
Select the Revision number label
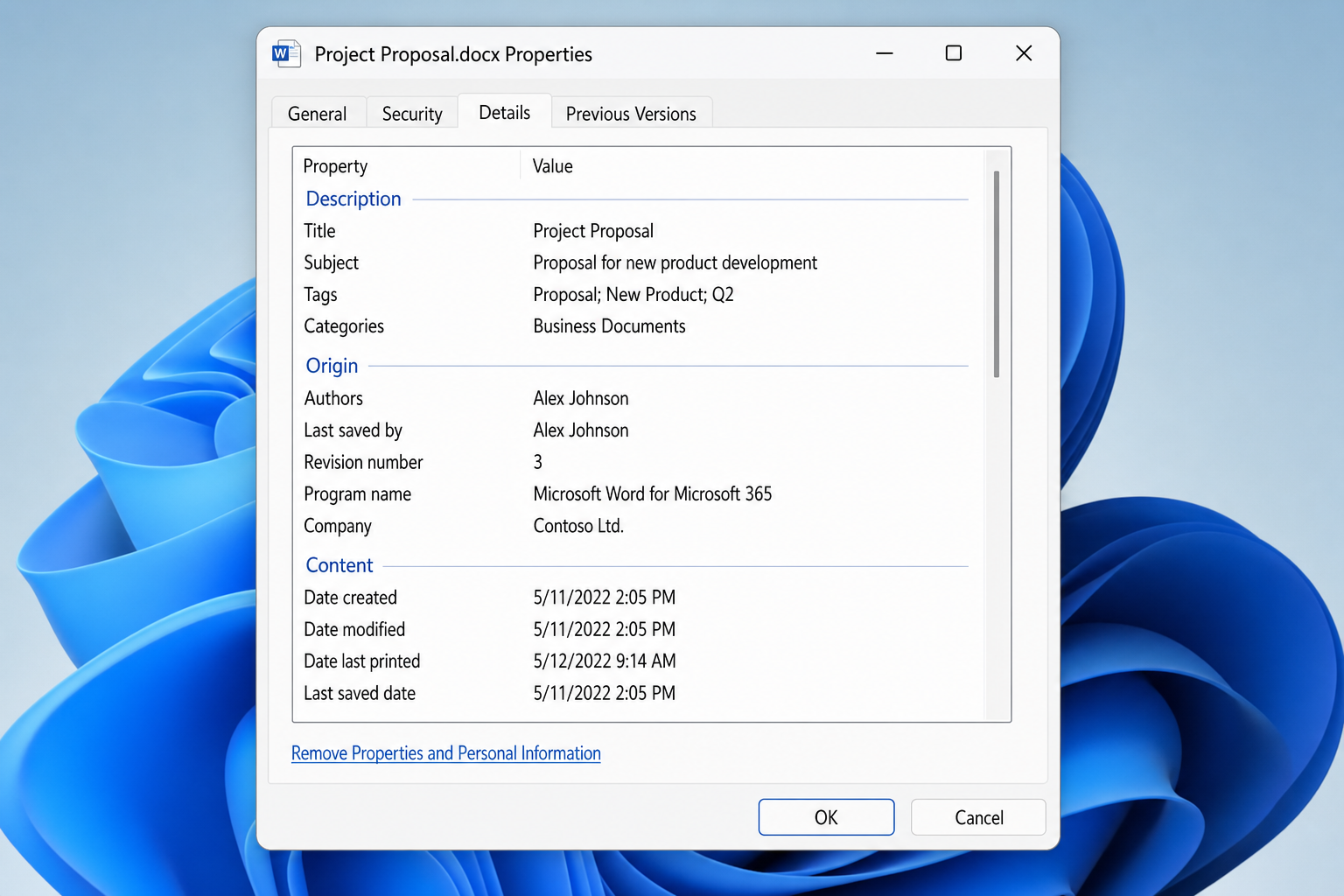(363, 462)
